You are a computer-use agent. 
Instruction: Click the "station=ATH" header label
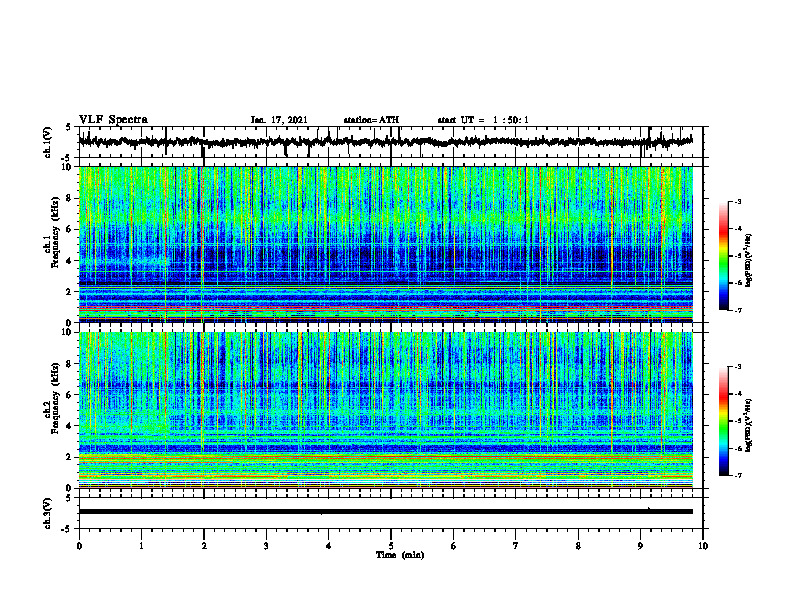371,120
